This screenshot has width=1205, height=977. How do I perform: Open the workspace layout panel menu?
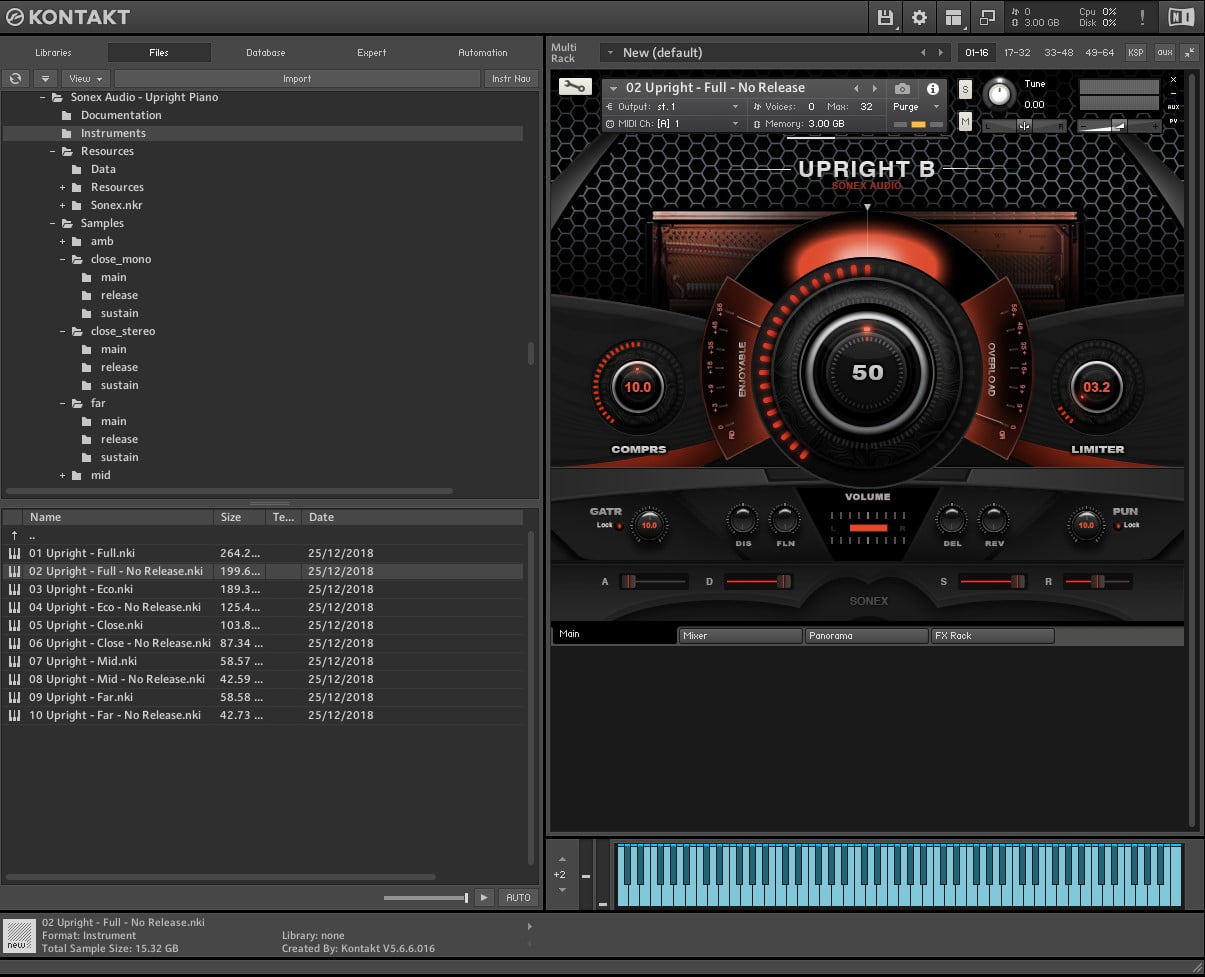point(953,17)
